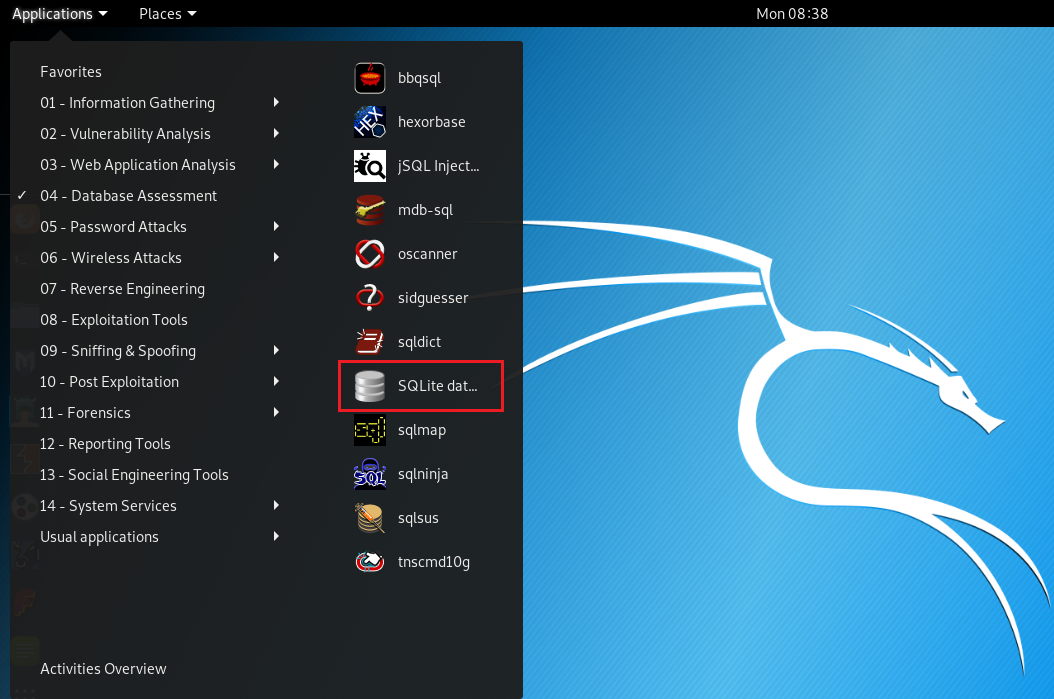
Task: Choose the sqlmap entry text
Action: tap(422, 430)
